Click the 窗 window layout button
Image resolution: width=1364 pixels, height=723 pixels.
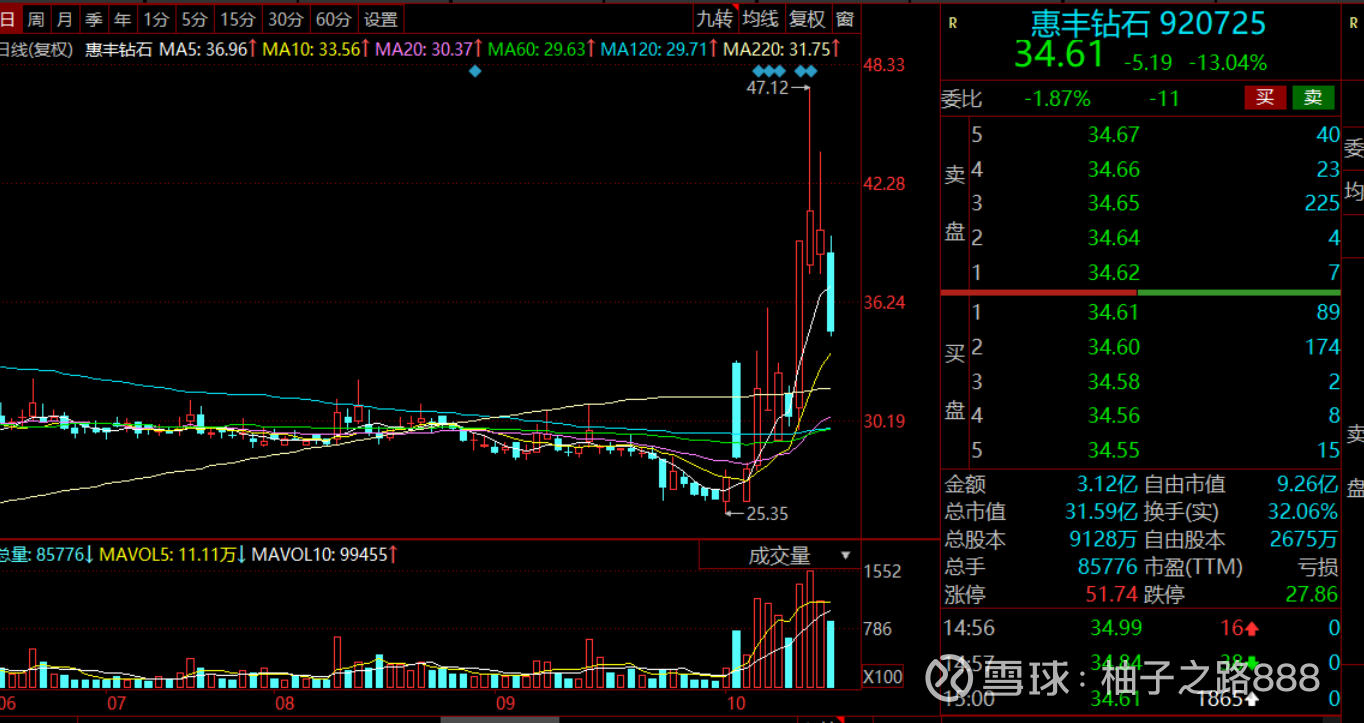tap(845, 19)
